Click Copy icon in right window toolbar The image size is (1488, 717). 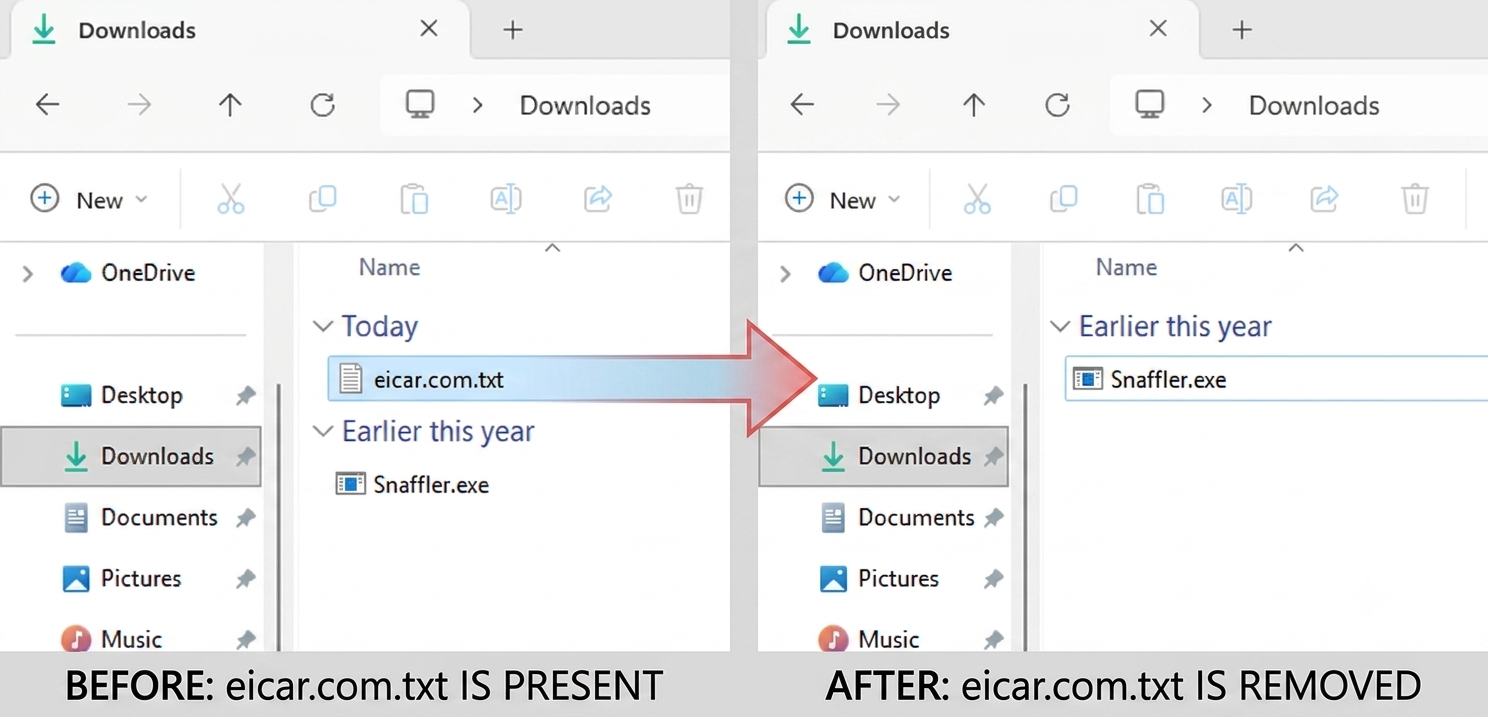click(1064, 199)
